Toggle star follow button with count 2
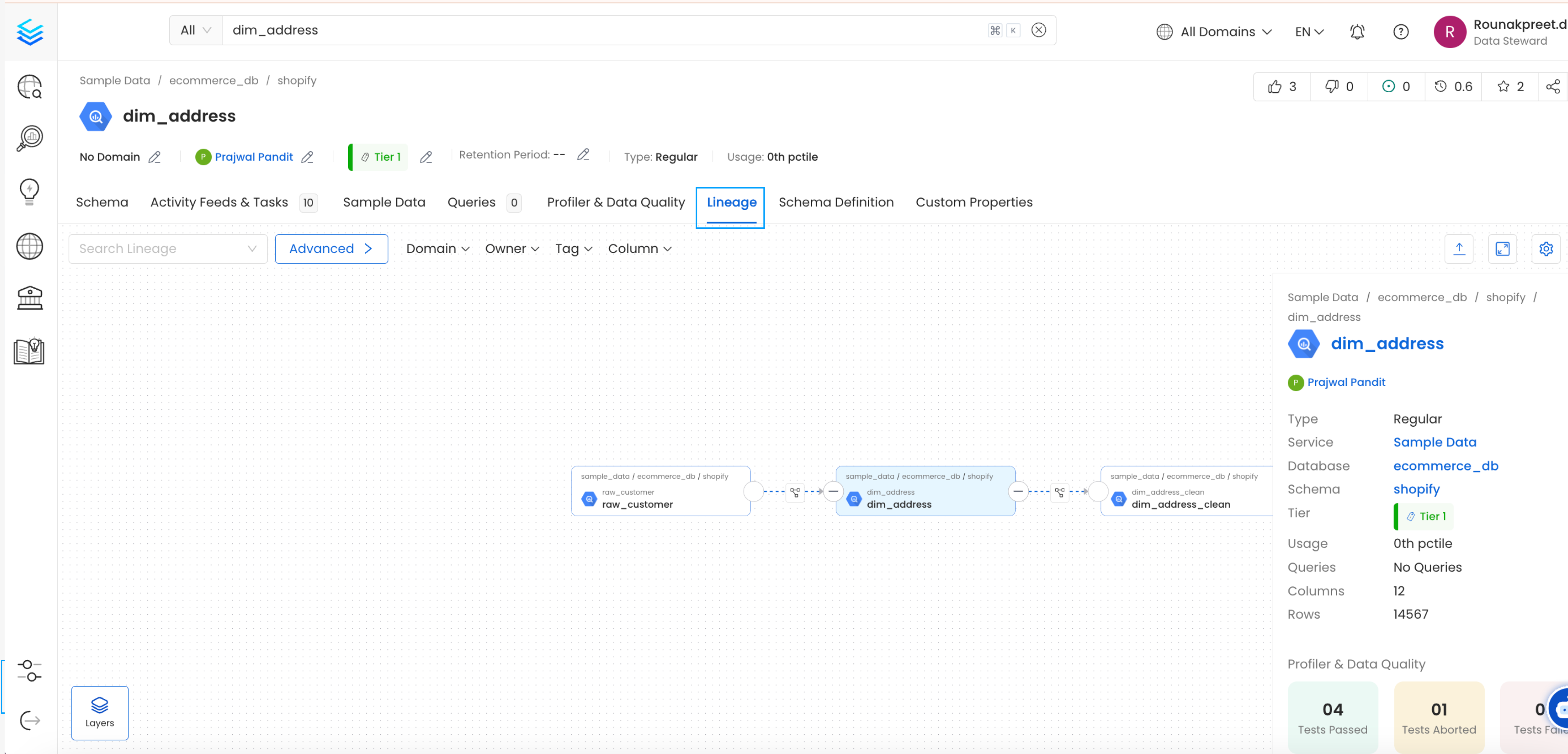 pos(1509,86)
